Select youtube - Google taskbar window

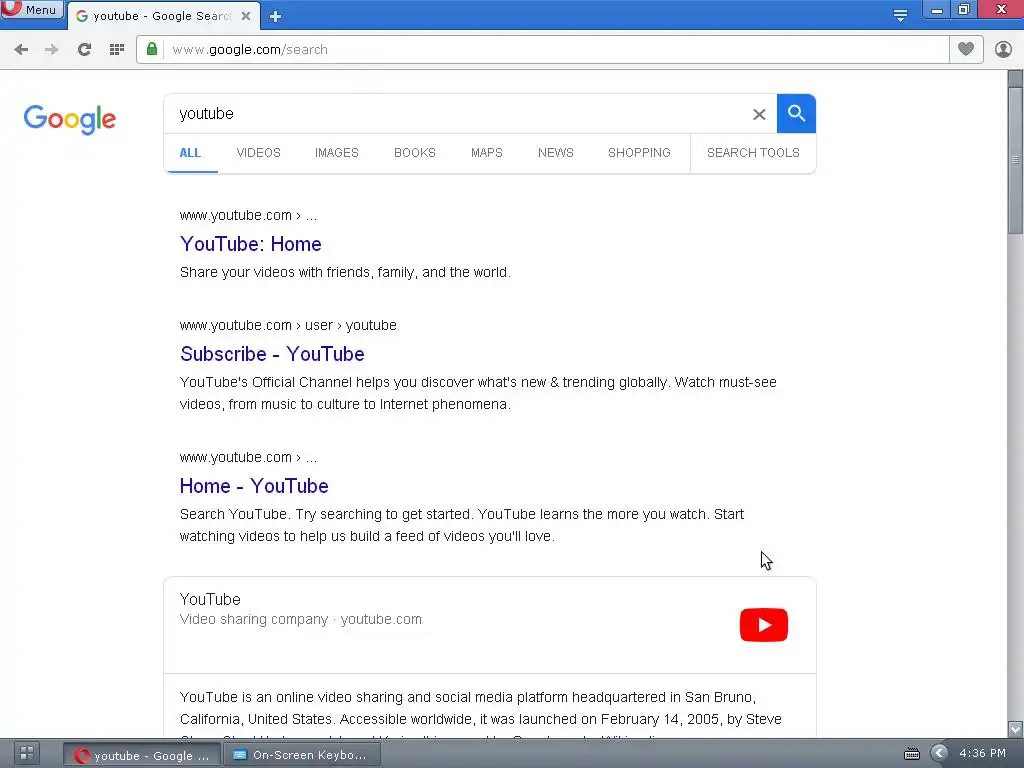click(x=142, y=756)
